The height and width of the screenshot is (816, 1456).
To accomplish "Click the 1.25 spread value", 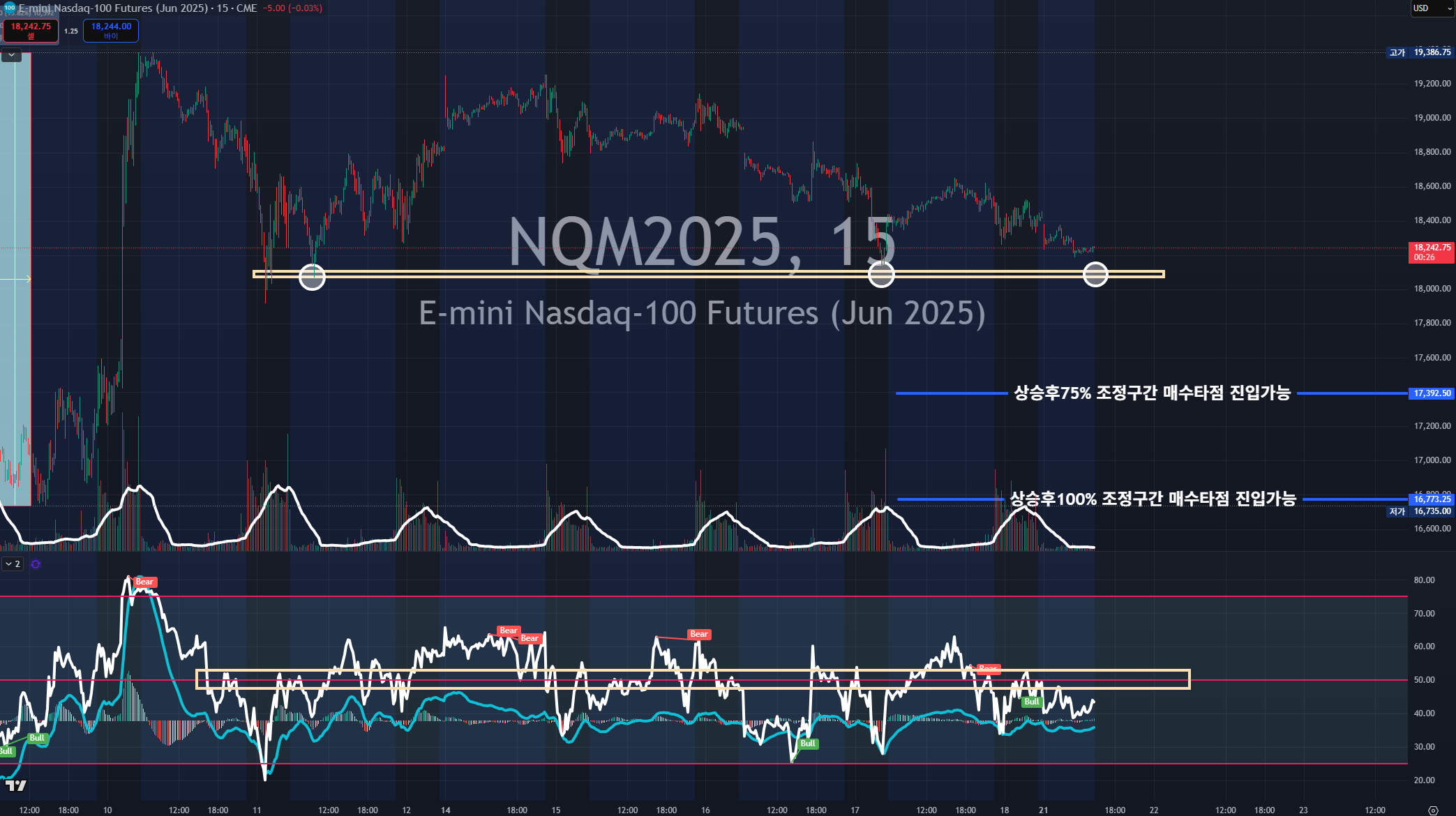I will [x=71, y=31].
